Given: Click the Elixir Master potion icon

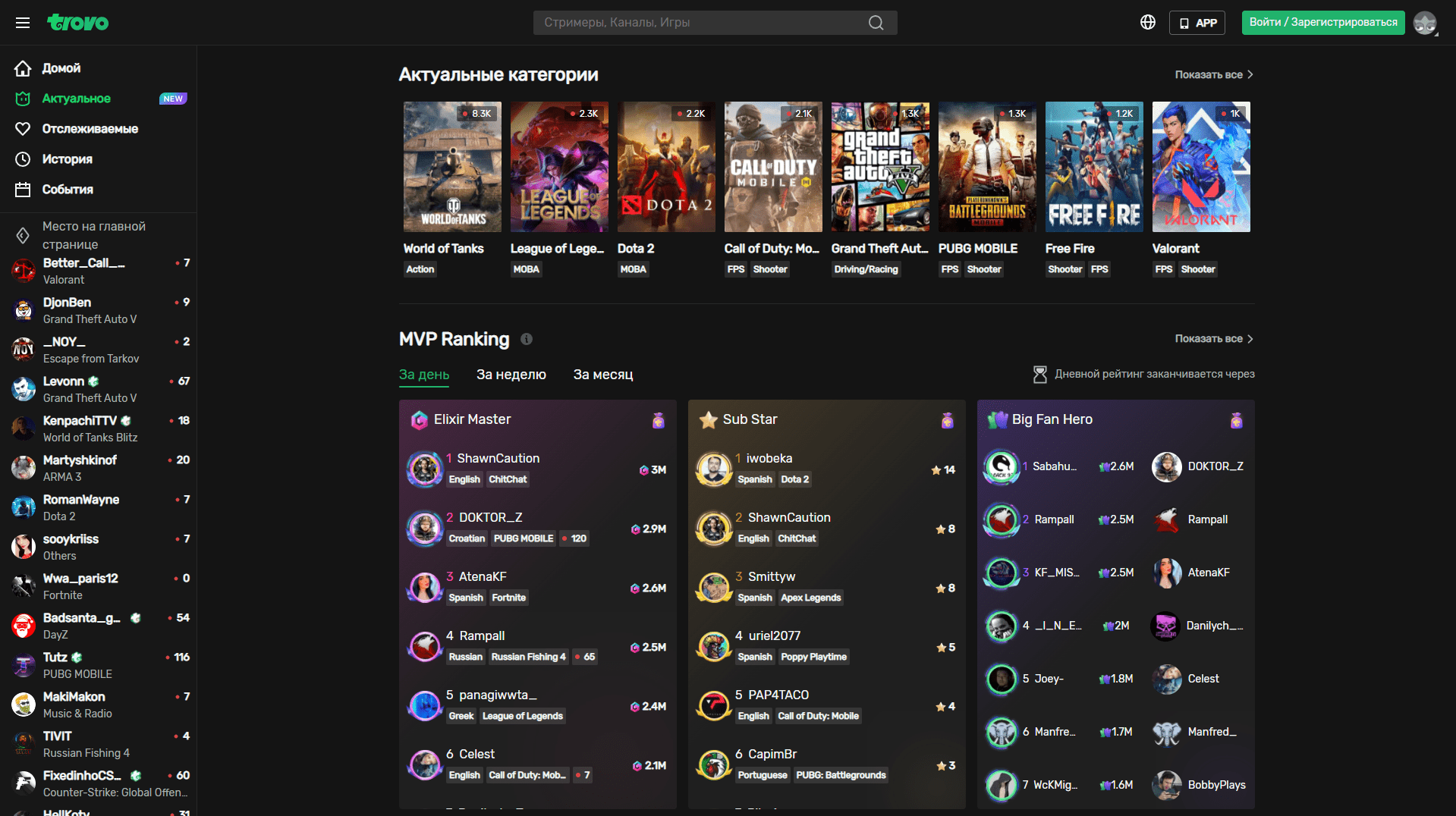Looking at the screenshot, I should click(x=658, y=420).
